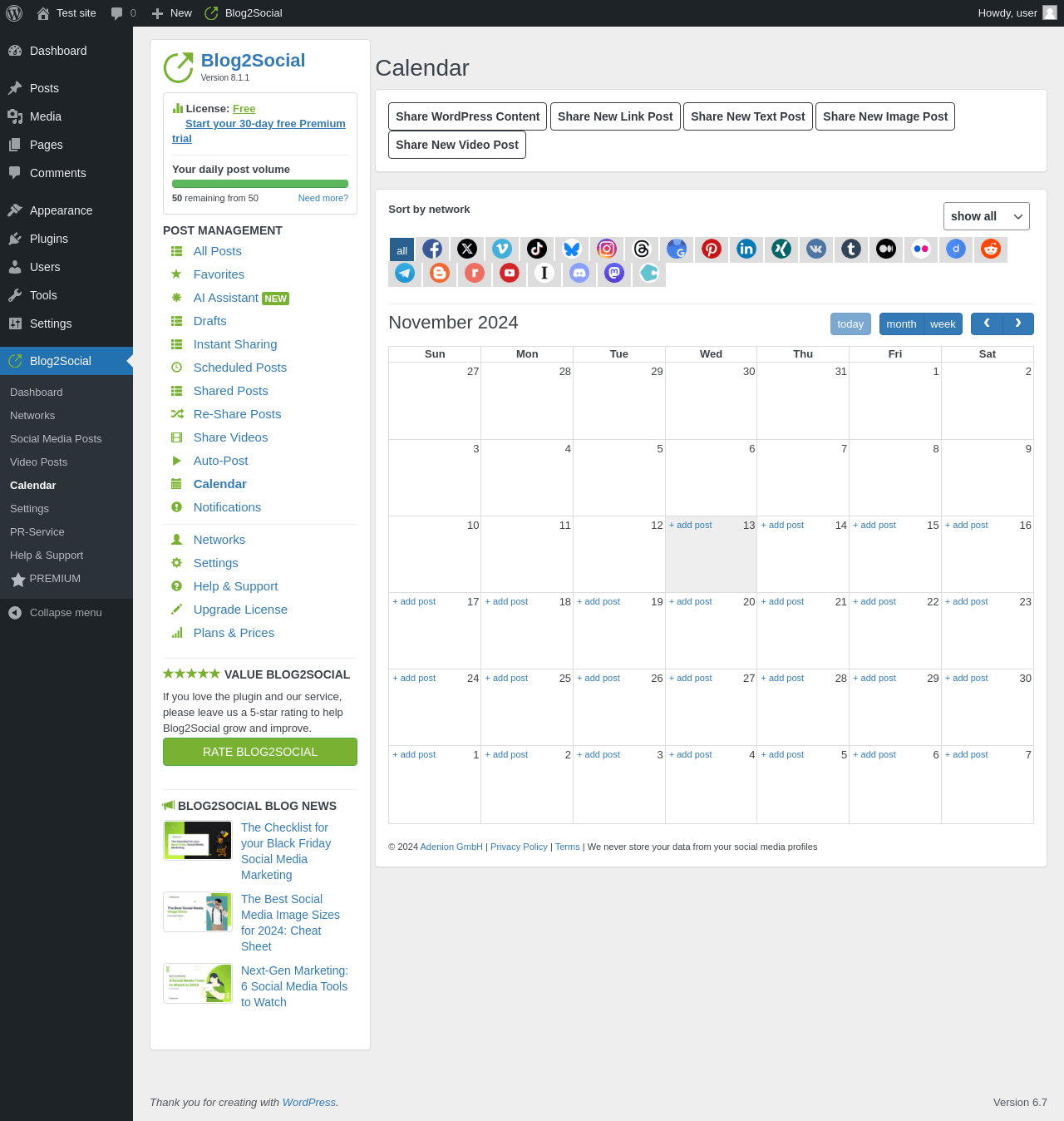Click the WordPress logo in admin bar

14,13
